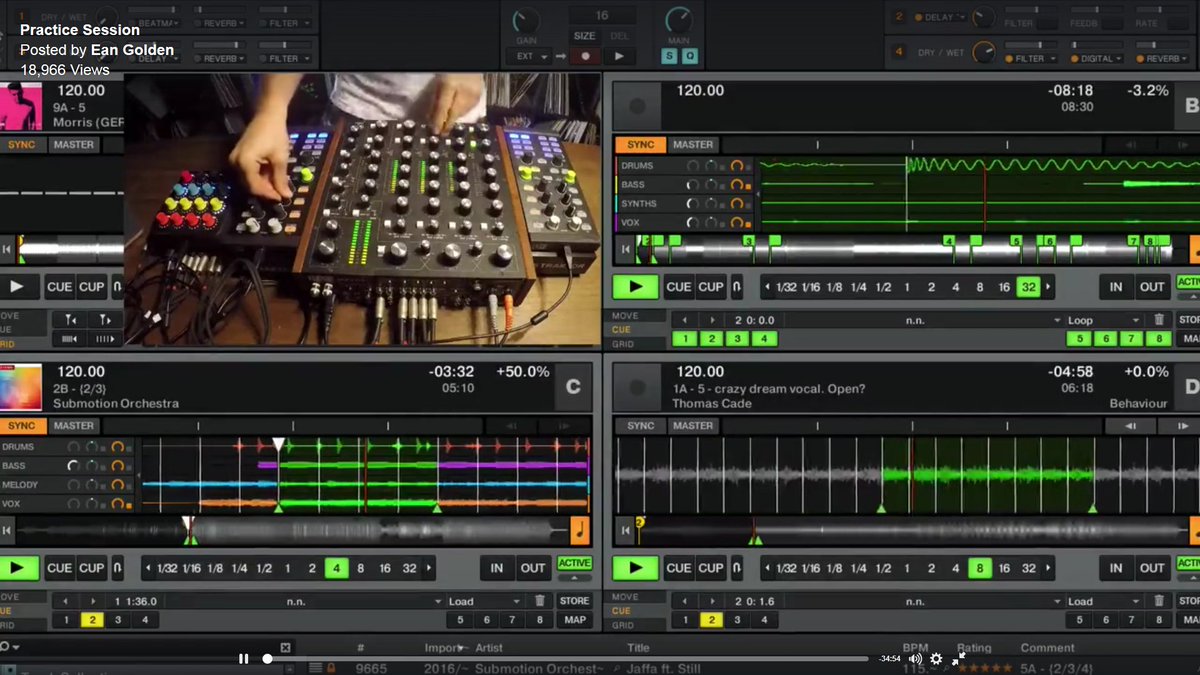Toggle SYNC on deck B
Viewport: 1200px width, 675px height.
pyautogui.click(x=640, y=145)
